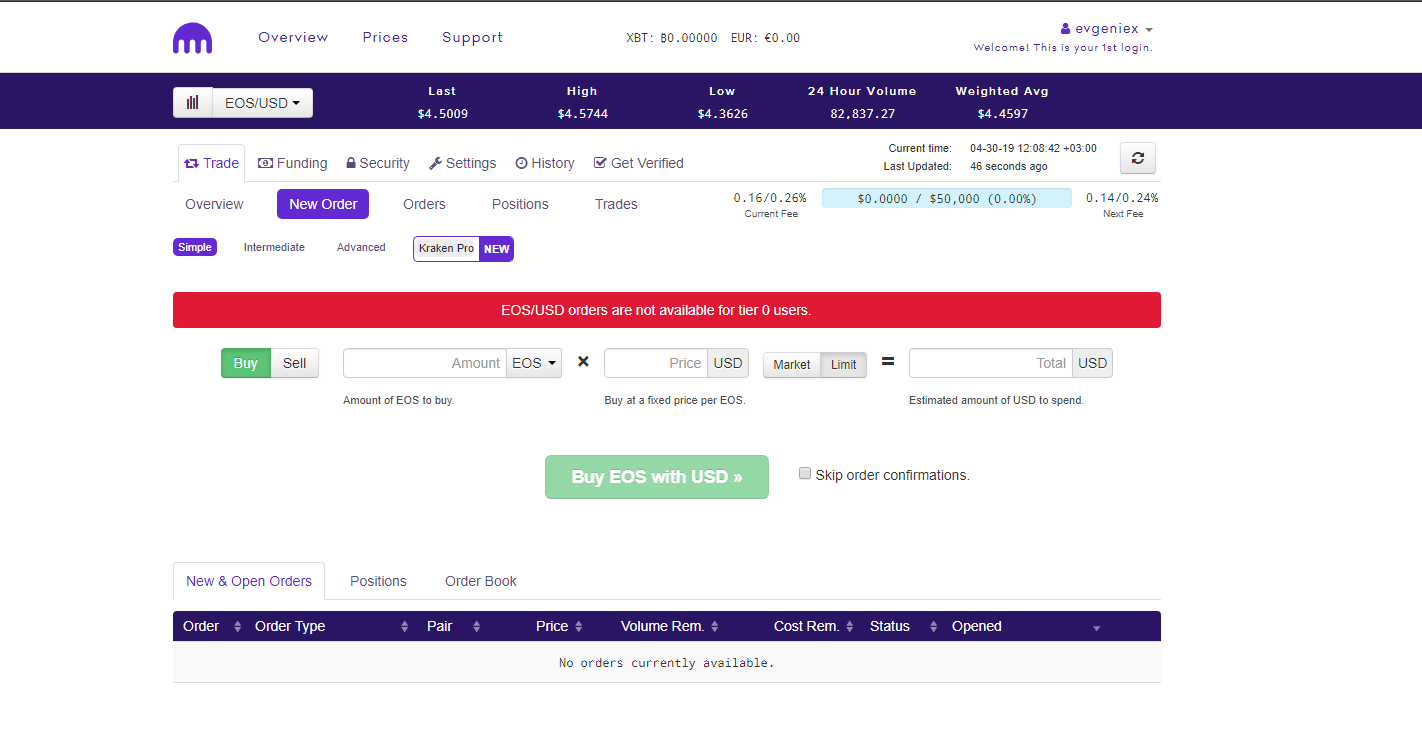Choose Intermediate order form mode

tap(274, 247)
